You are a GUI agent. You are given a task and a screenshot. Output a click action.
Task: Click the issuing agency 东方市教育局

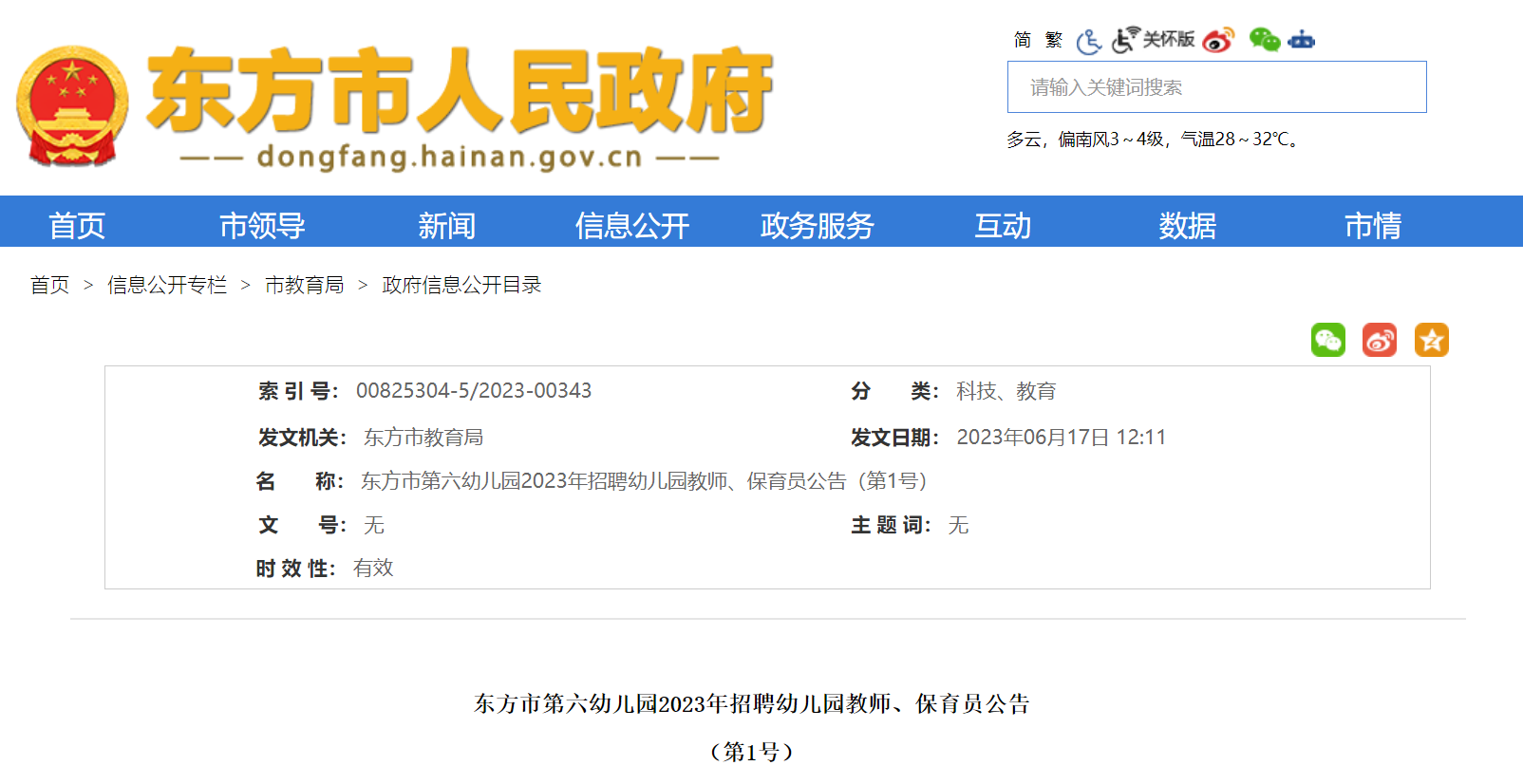pyautogui.click(x=423, y=438)
